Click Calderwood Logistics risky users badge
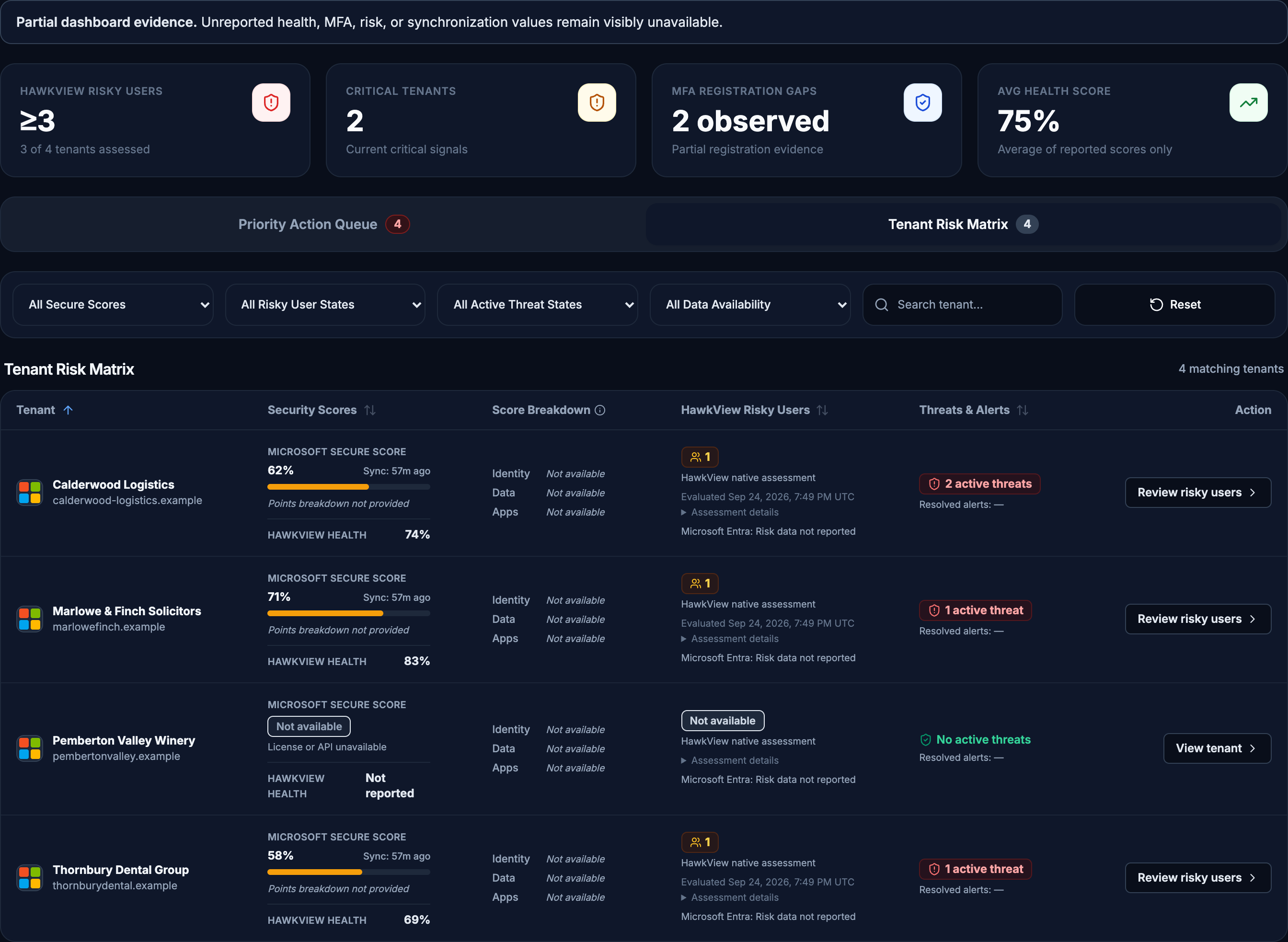Viewport: 1288px width, 942px height. coord(700,457)
